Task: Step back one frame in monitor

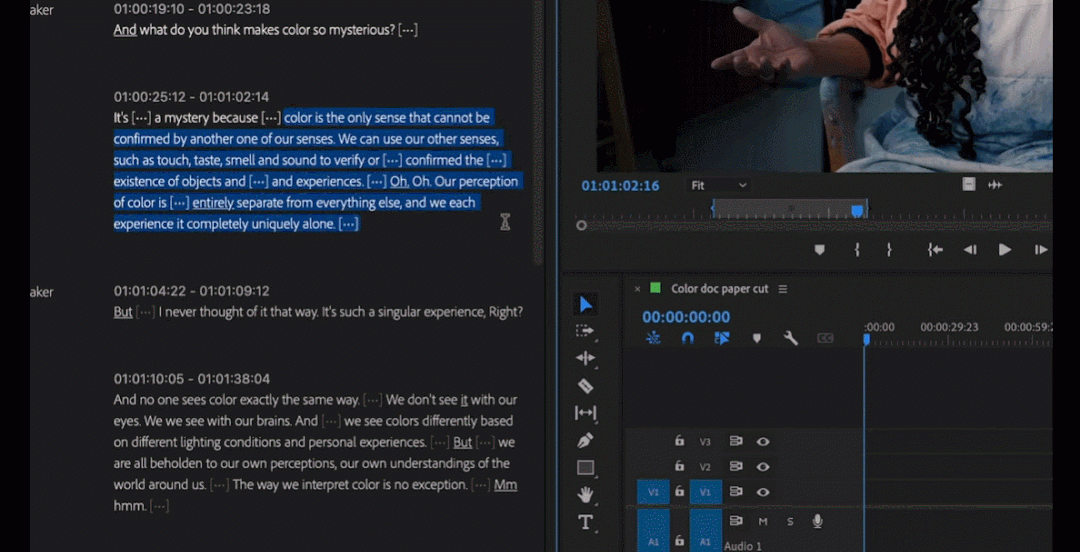Action: (x=970, y=249)
